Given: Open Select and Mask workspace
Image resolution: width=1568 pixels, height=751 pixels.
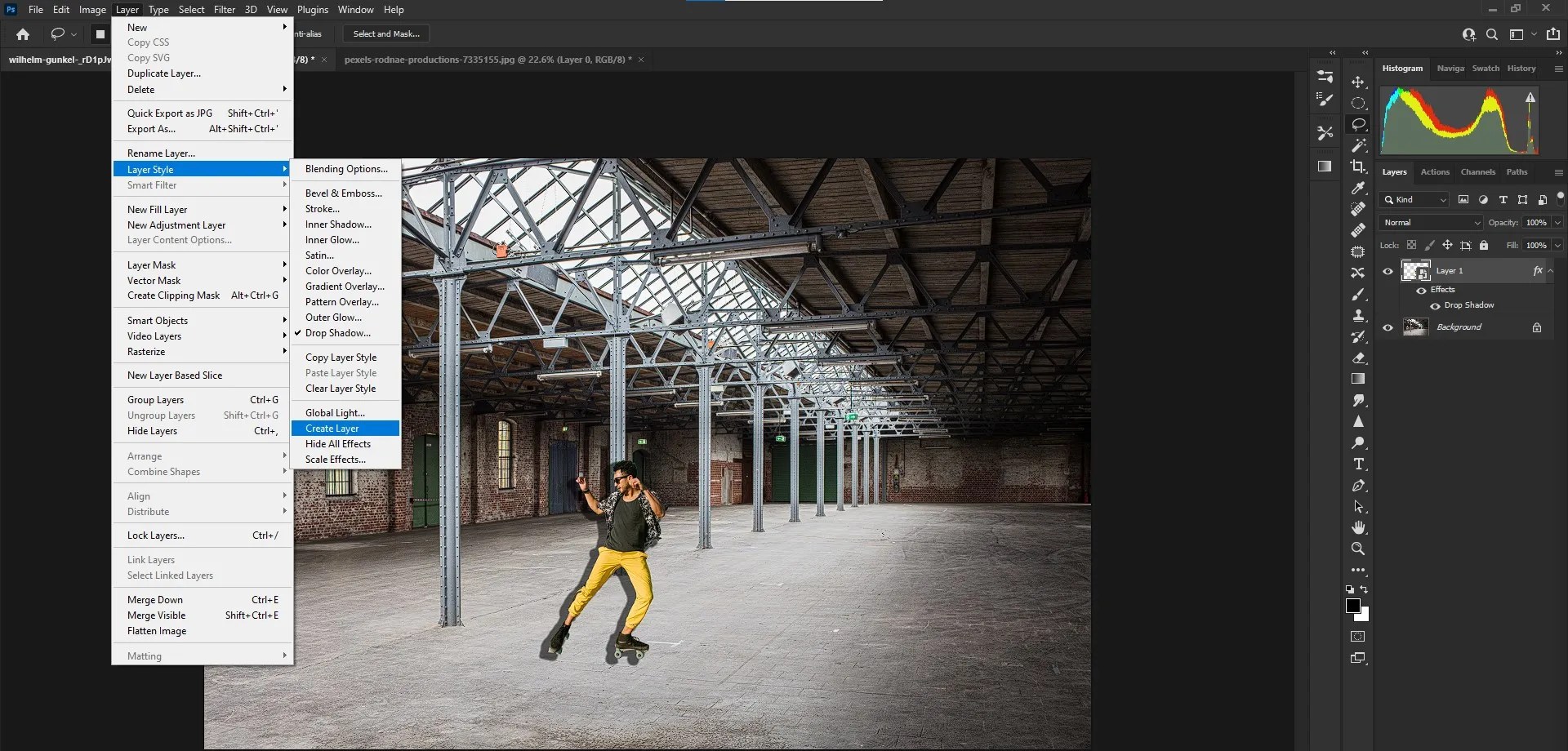Looking at the screenshot, I should pos(385,33).
